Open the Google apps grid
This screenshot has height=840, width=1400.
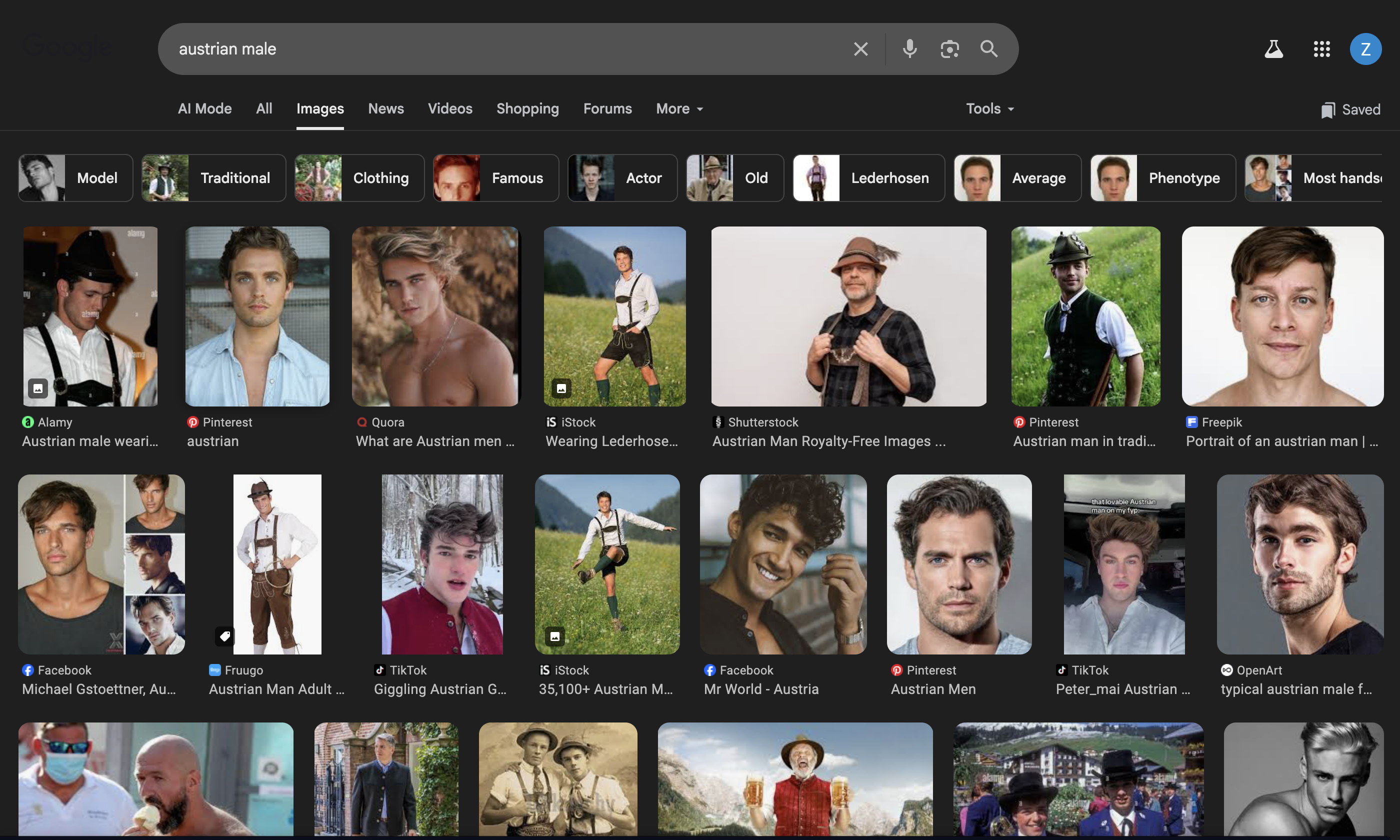(1321, 49)
